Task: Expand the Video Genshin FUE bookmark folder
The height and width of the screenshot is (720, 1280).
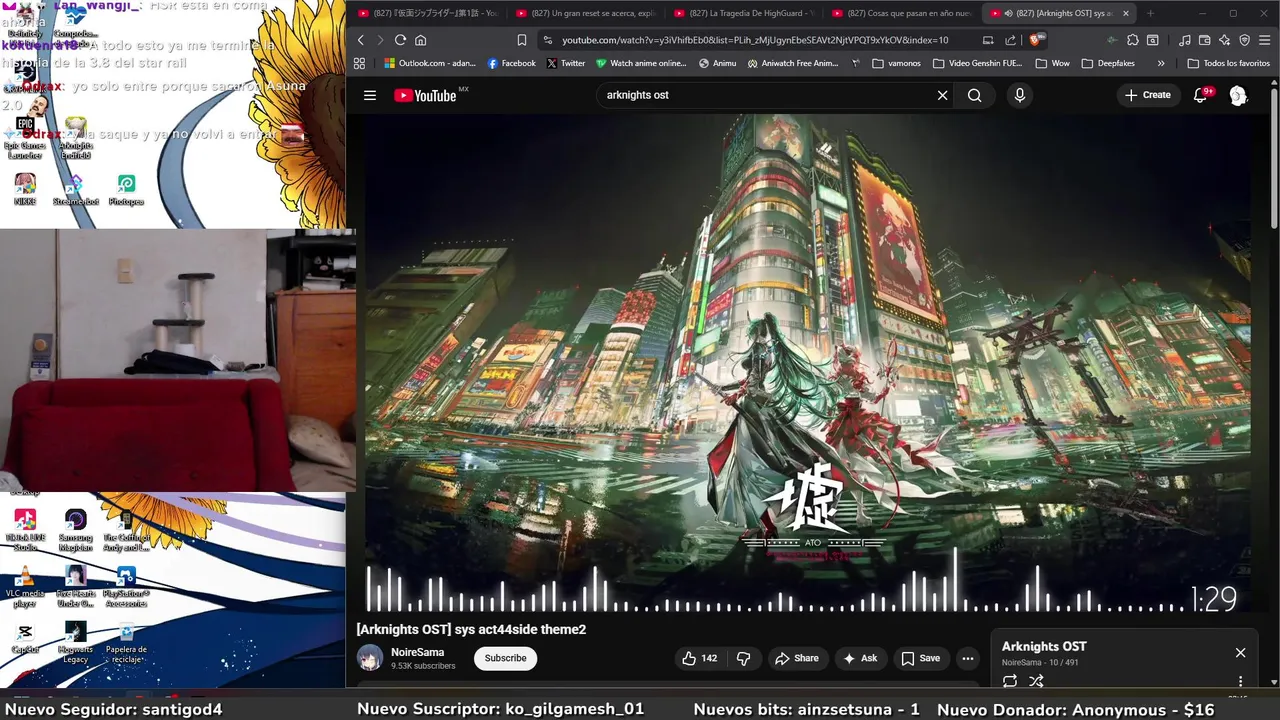Action: tap(977, 63)
